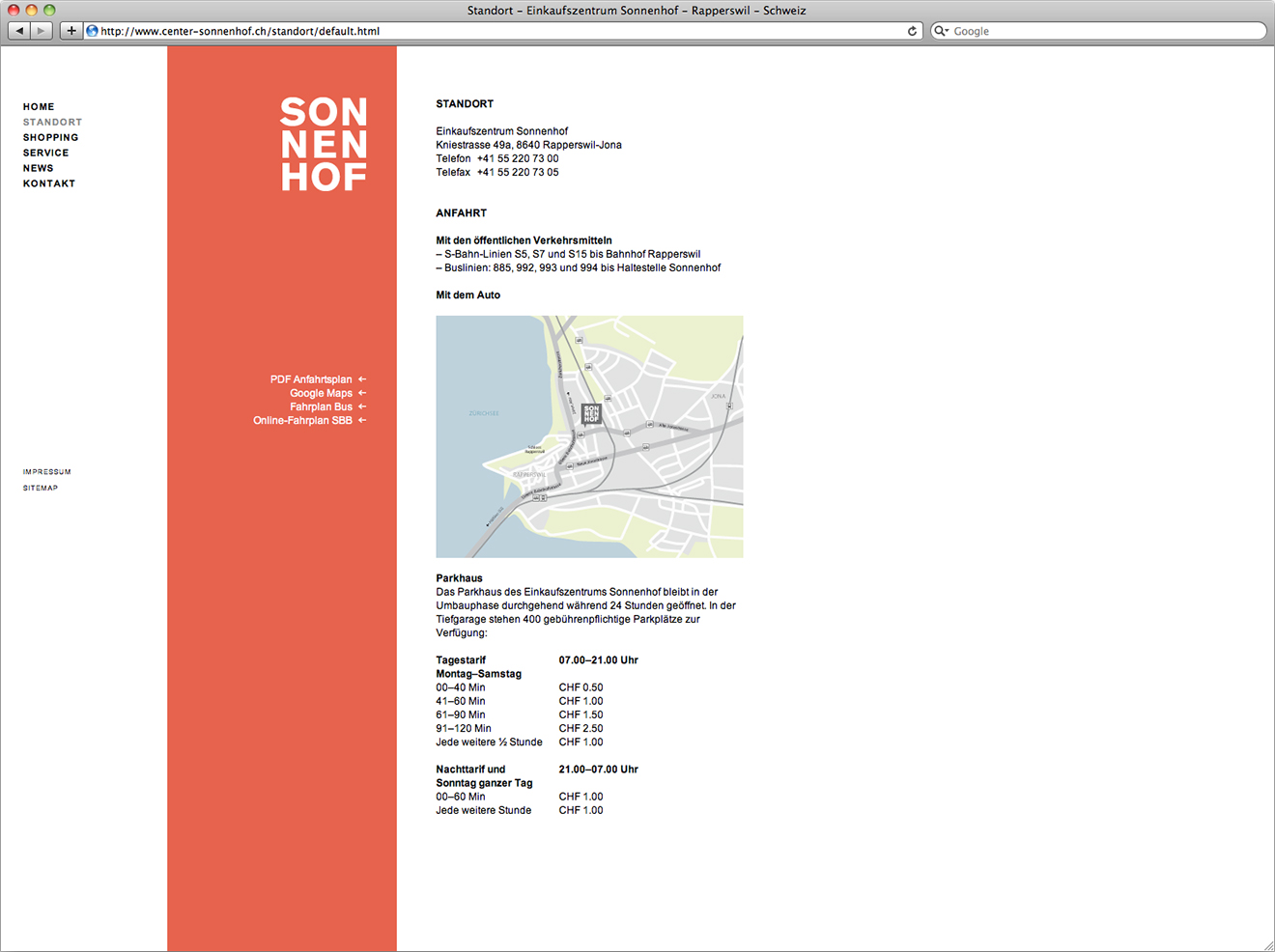Open the HOME navigation item
Viewport: 1275px width, 952px height.
tap(39, 107)
